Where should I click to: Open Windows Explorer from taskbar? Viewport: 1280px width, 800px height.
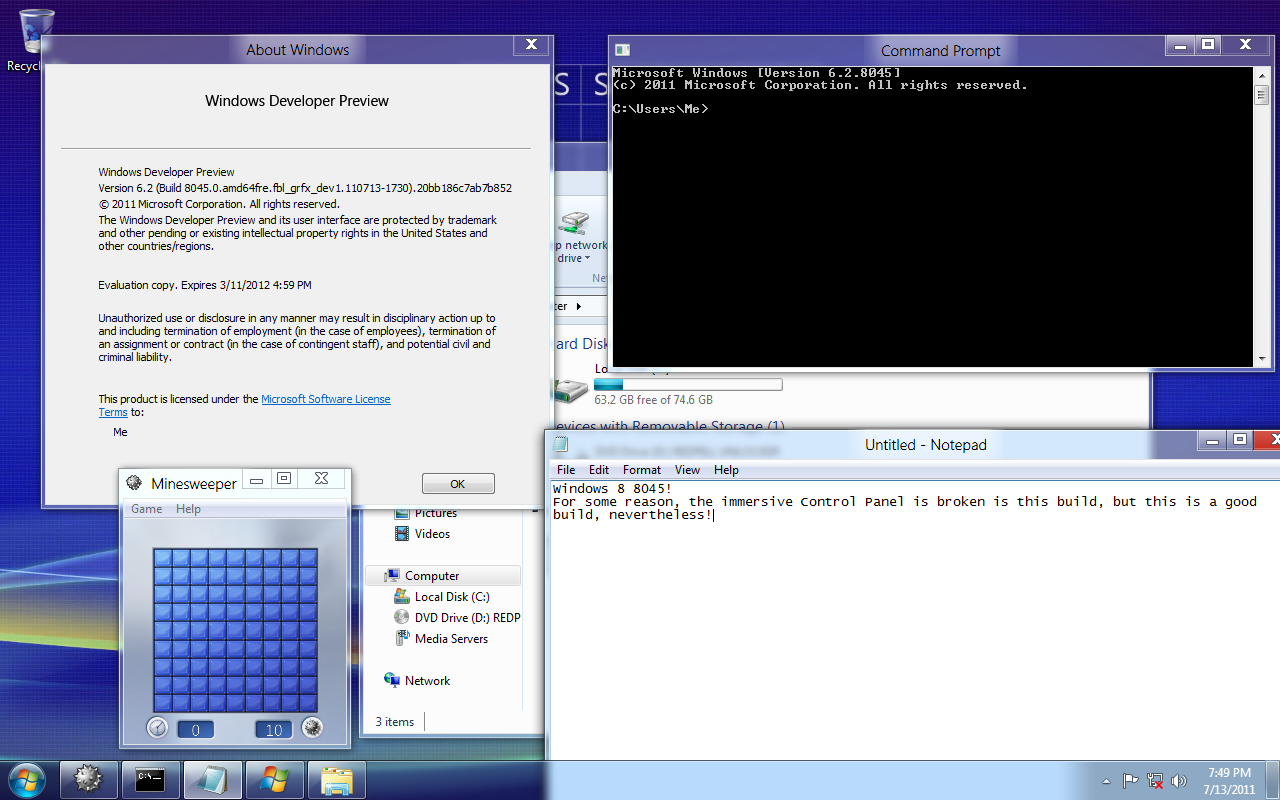337,779
